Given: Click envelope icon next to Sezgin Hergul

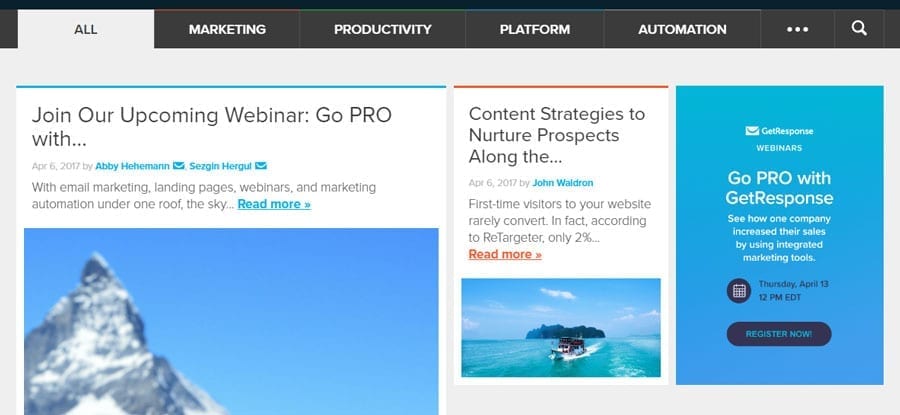Looking at the screenshot, I should (x=260, y=166).
